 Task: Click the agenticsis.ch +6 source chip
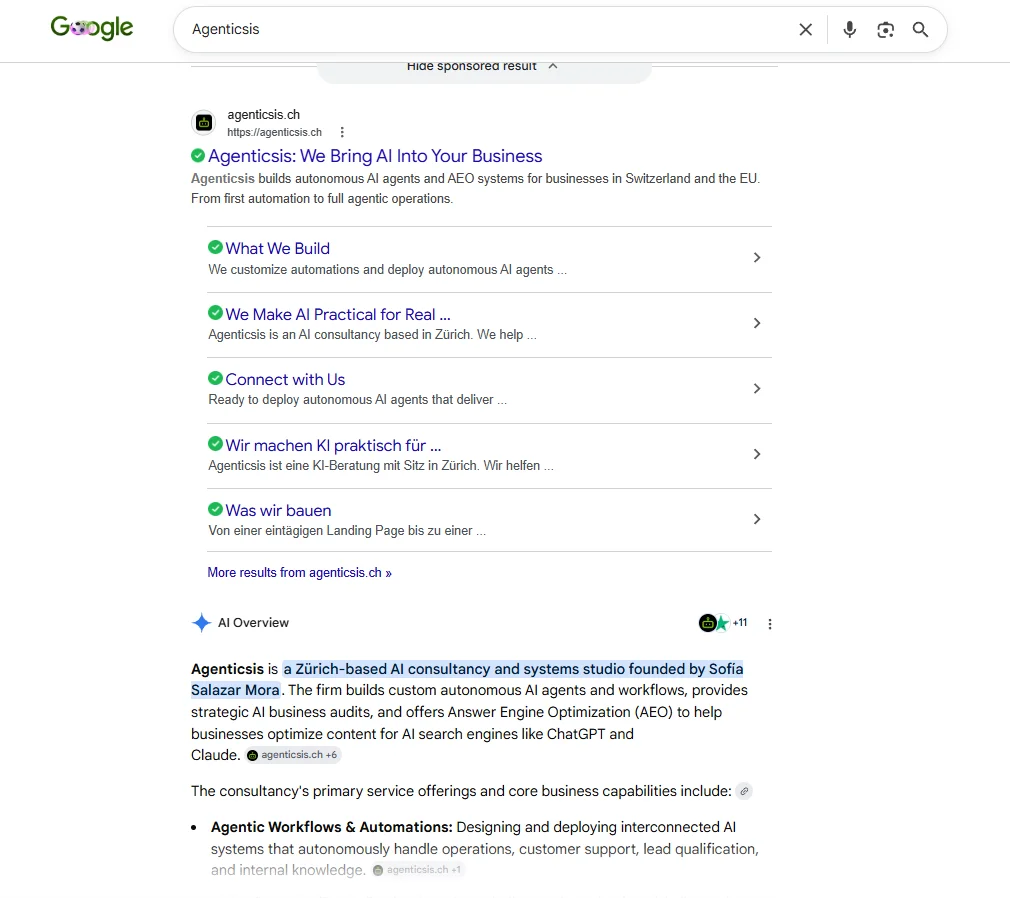(x=293, y=755)
